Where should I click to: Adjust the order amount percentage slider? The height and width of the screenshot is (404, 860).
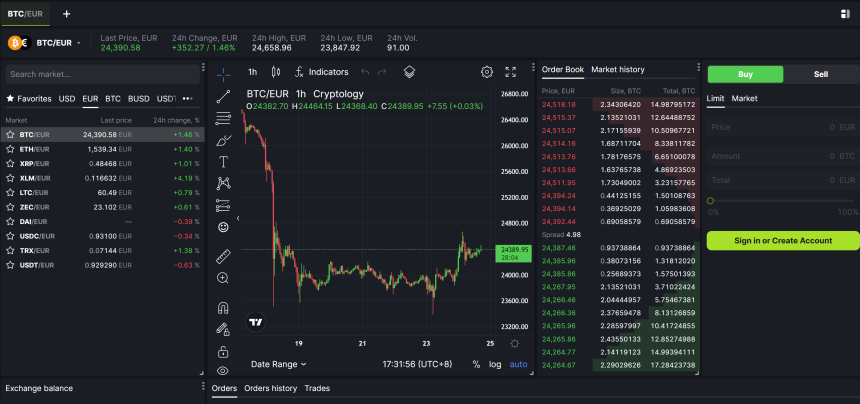711,201
